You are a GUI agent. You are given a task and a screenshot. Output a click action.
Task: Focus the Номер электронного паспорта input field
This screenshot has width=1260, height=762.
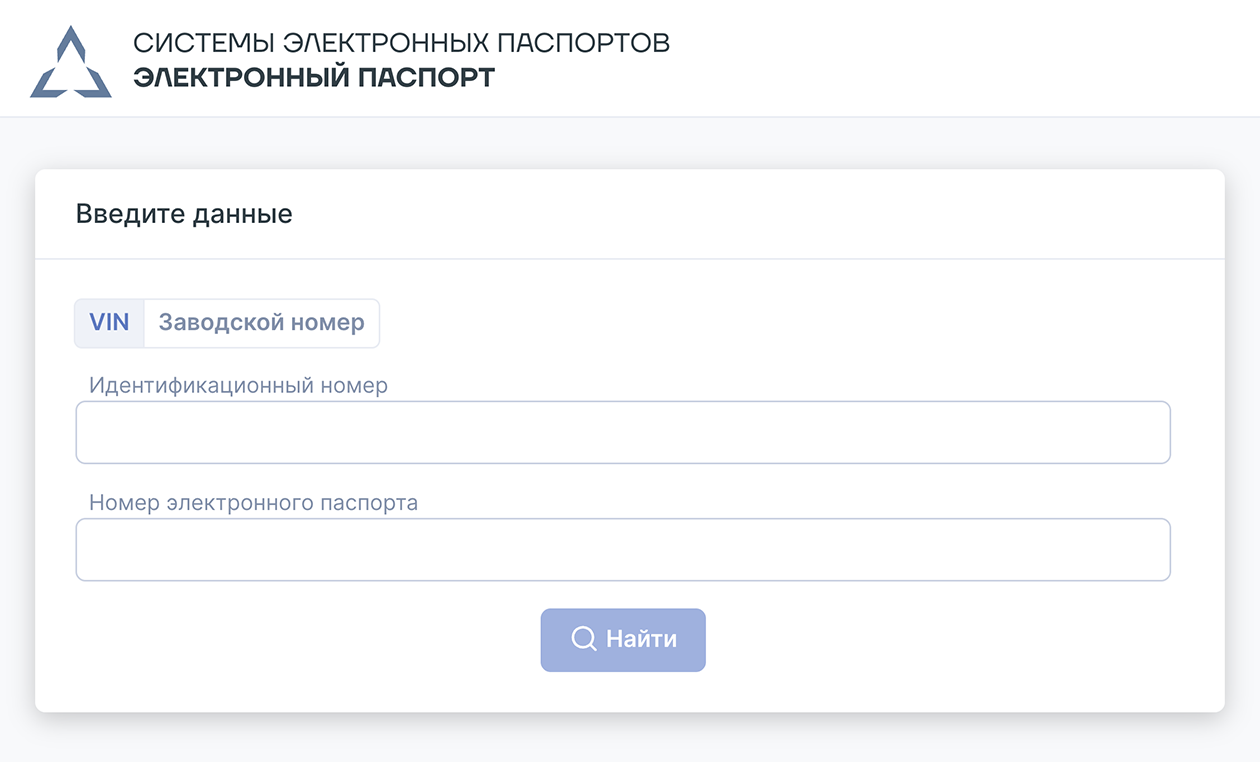[623, 549]
